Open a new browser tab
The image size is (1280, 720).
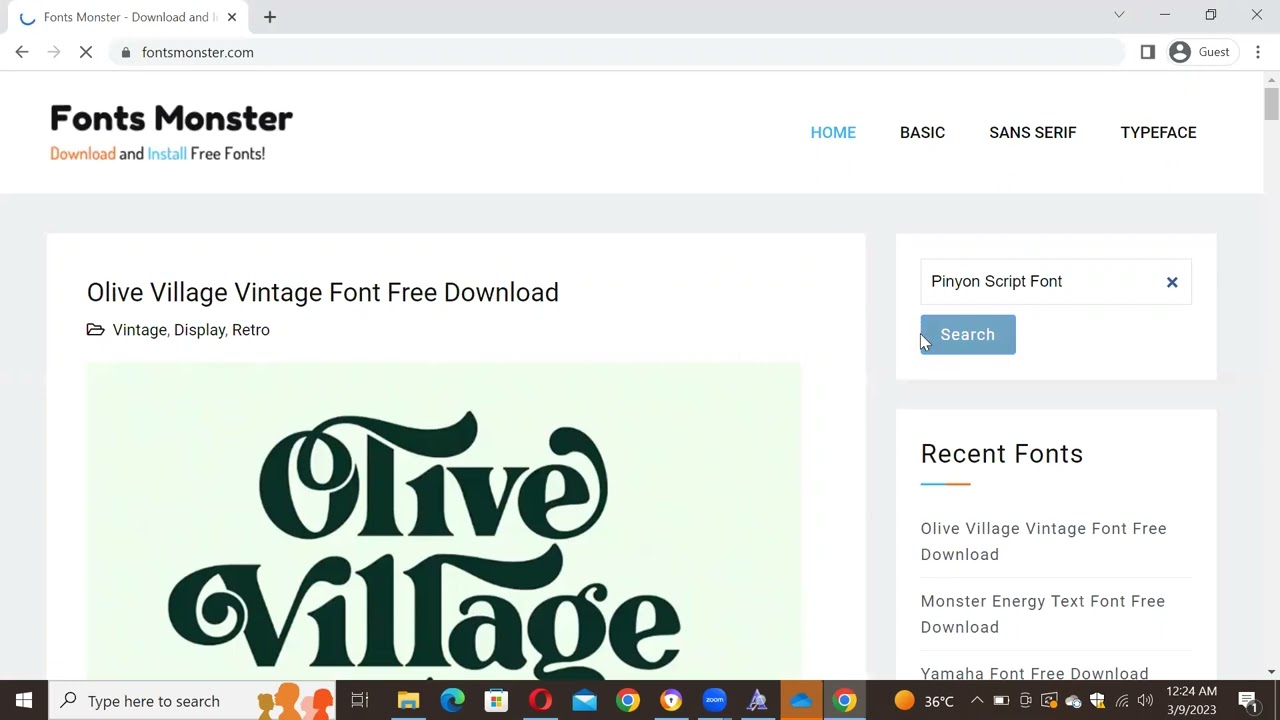pyautogui.click(x=270, y=17)
